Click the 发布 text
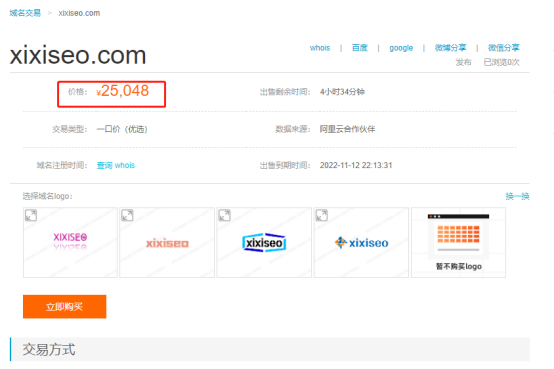Viewport: 554px width, 369px height. tap(463, 62)
